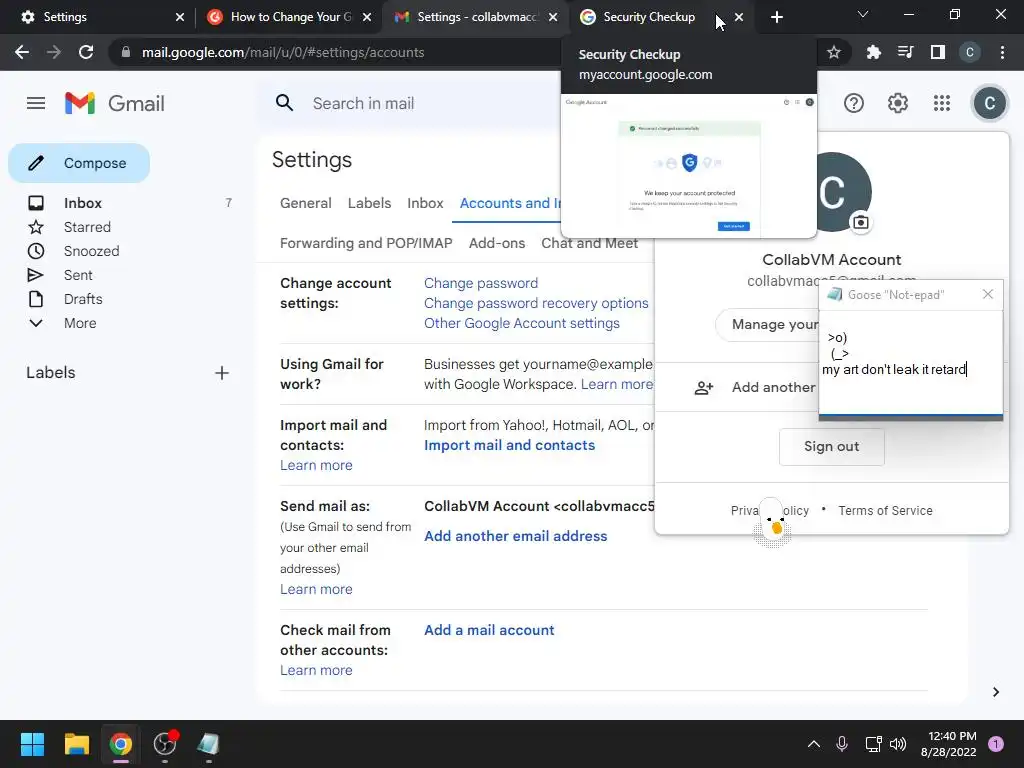
Task: Click Add a mail account link
Action: [x=489, y=630]
